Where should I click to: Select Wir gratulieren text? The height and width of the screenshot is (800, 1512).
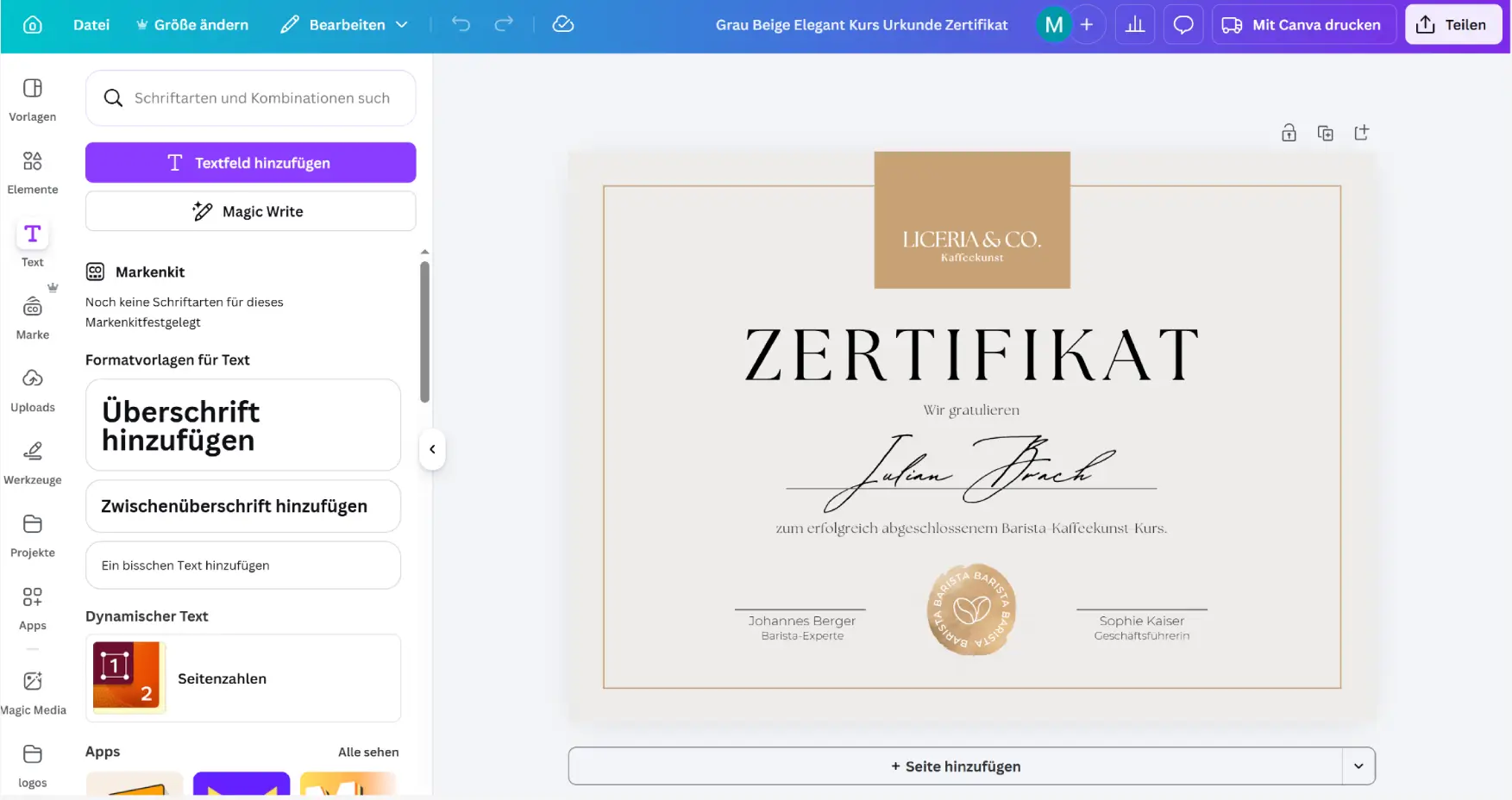point(971,410)
